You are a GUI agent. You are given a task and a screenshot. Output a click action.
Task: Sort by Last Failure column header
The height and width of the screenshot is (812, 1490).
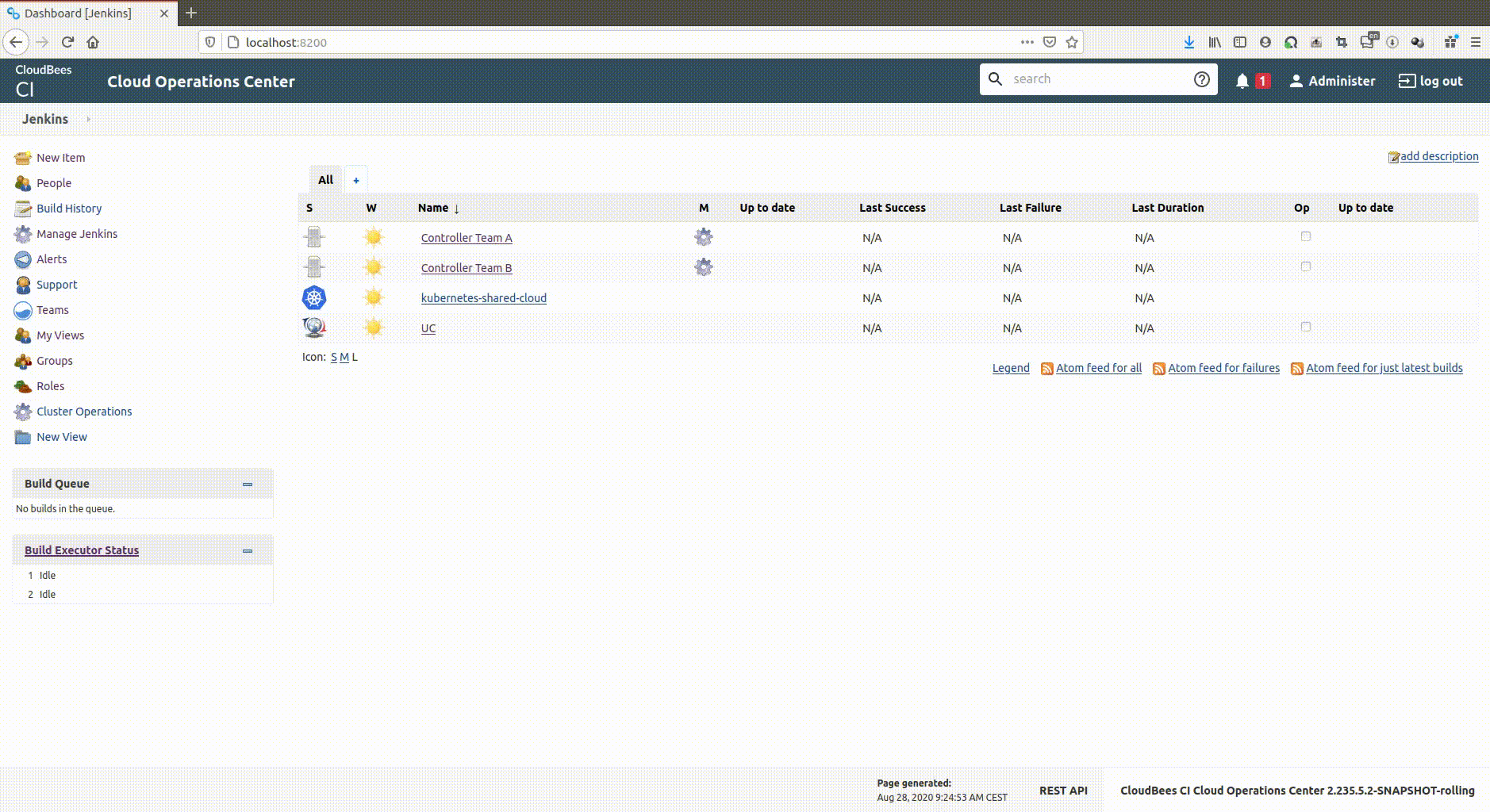pyautogui.click(x=1031, y=208)
